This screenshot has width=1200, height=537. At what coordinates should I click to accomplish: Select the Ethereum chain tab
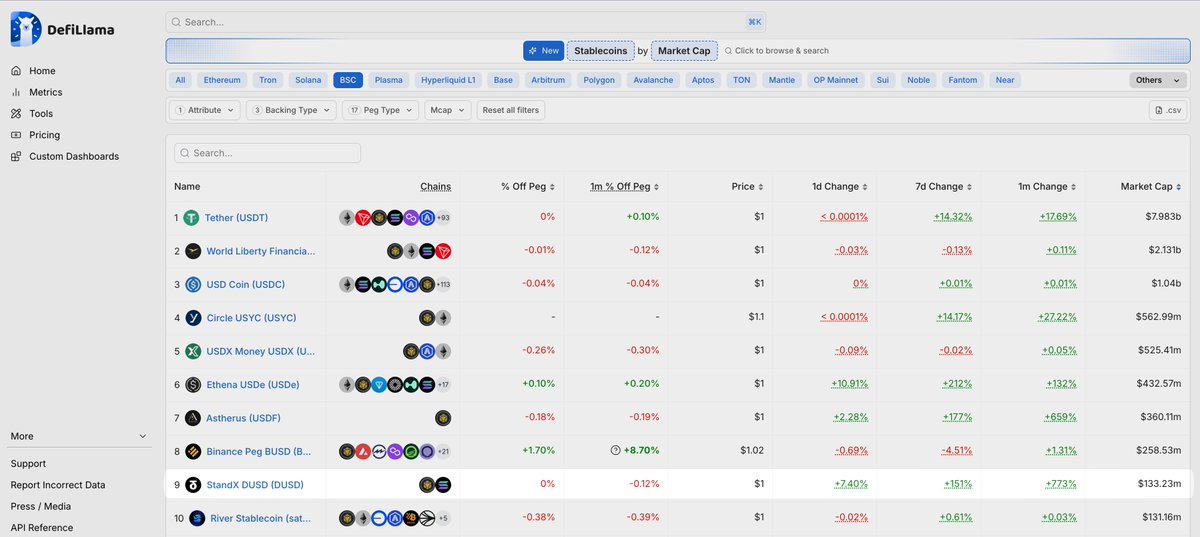222,80
